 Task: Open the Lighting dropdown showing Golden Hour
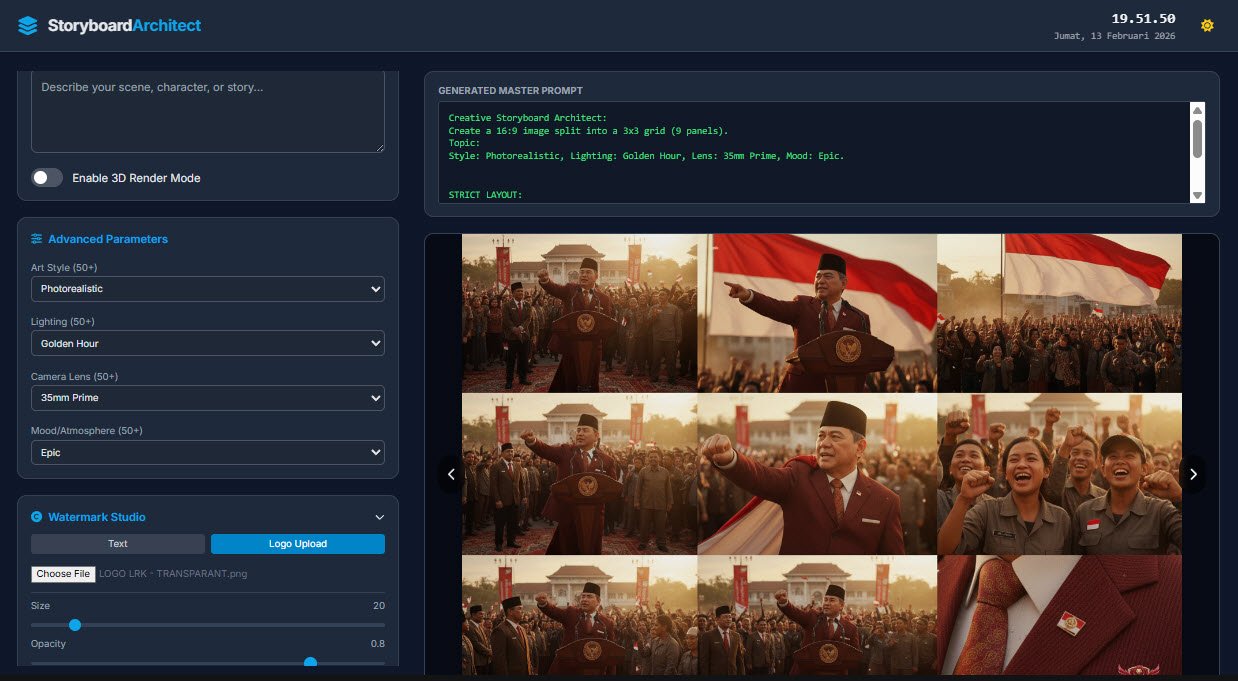click(208, 343)
